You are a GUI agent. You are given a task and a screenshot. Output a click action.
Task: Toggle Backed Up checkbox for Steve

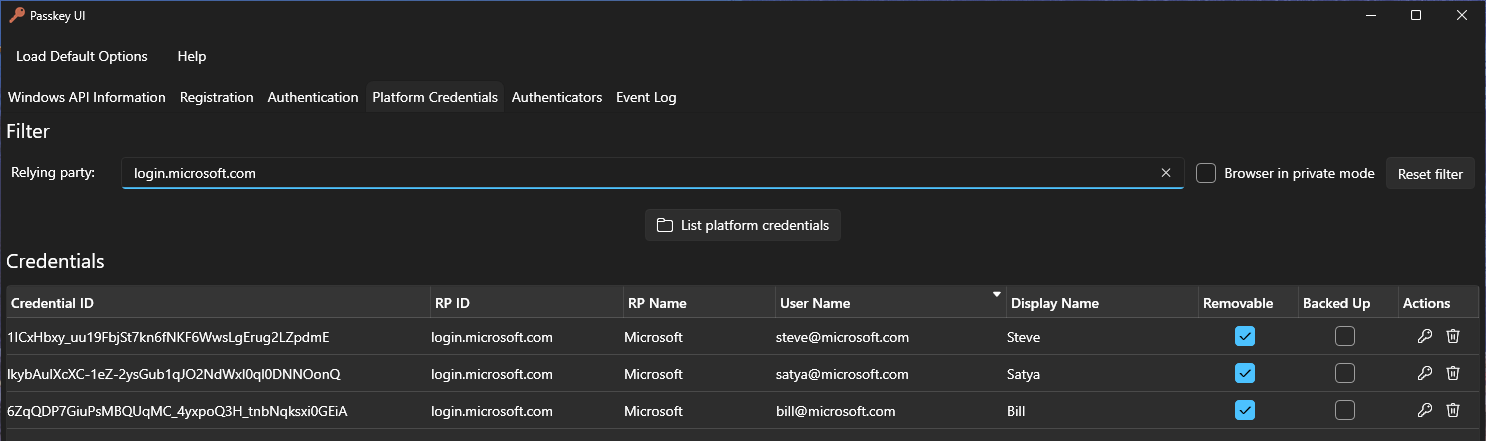click(x=1345, y=337)
